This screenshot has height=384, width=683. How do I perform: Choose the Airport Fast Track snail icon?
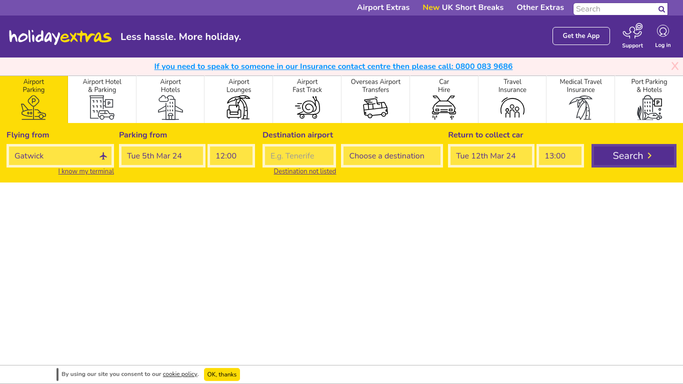pos(307,107)
